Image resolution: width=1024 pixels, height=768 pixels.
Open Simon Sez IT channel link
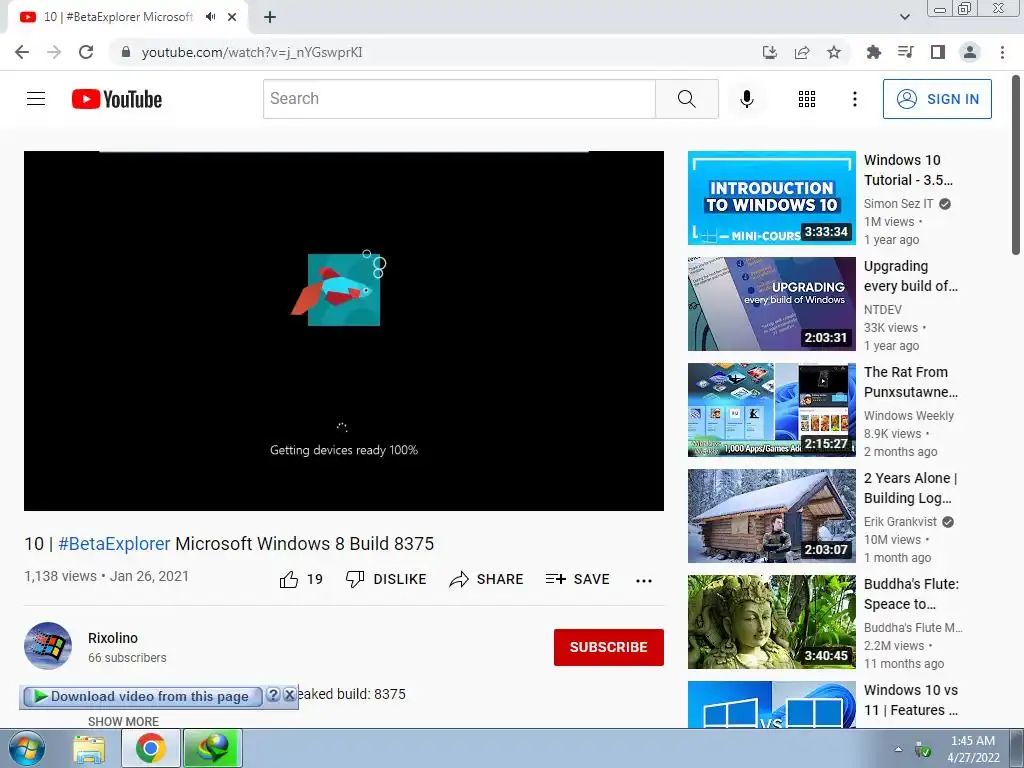(899, 204)
